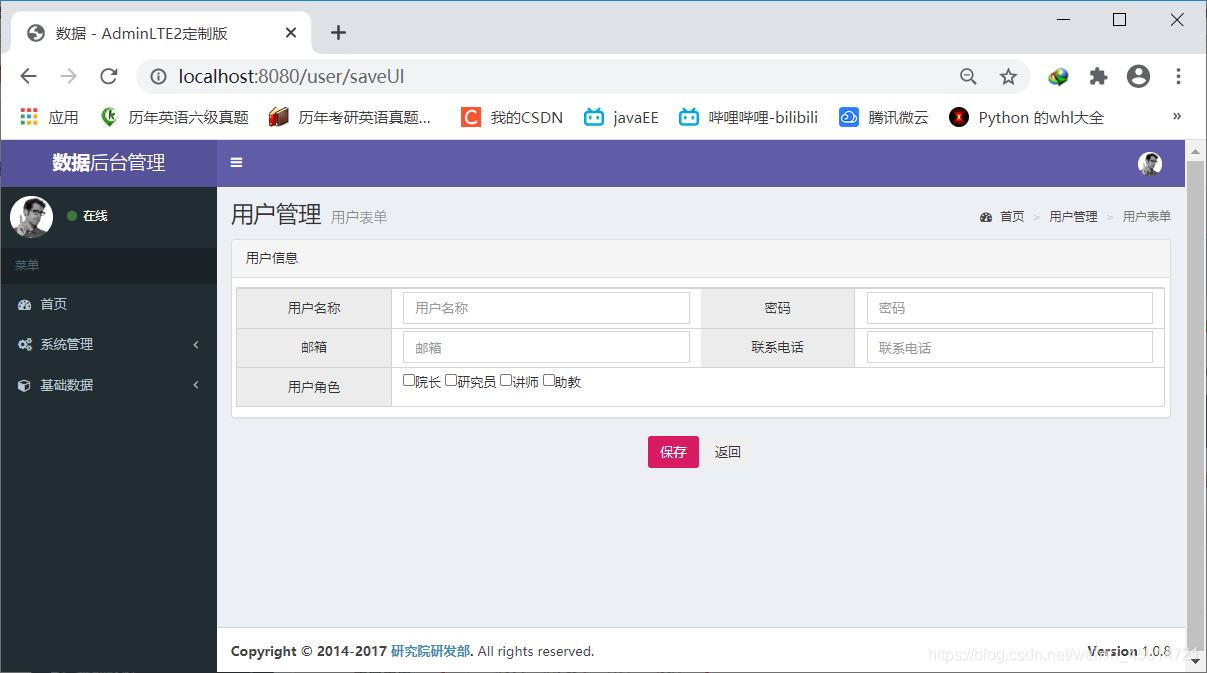
Task: Show more bookmarks with the double chevron
Action: [x=1177, y=116]
